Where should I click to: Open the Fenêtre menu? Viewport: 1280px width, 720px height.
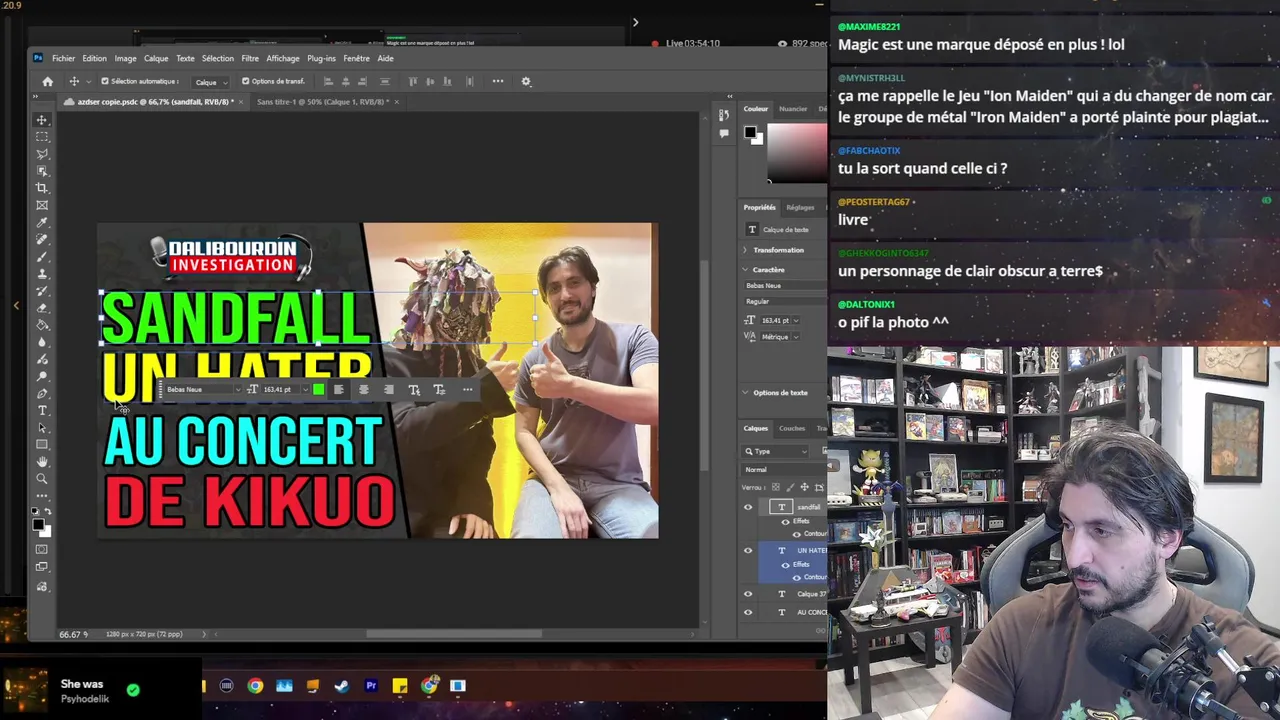pos(356,58)
